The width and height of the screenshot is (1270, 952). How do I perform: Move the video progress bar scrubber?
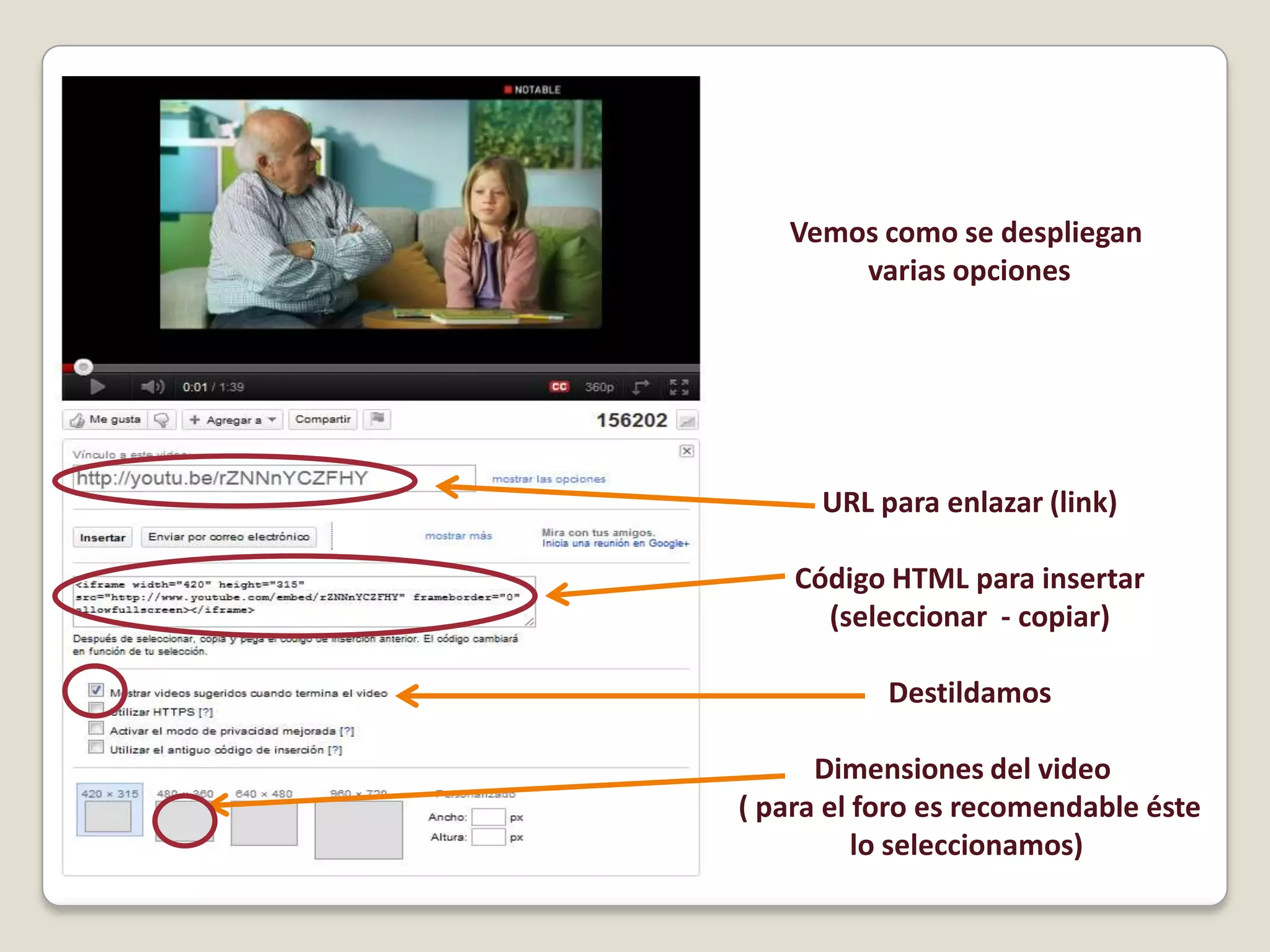click(x=83, y=367)
